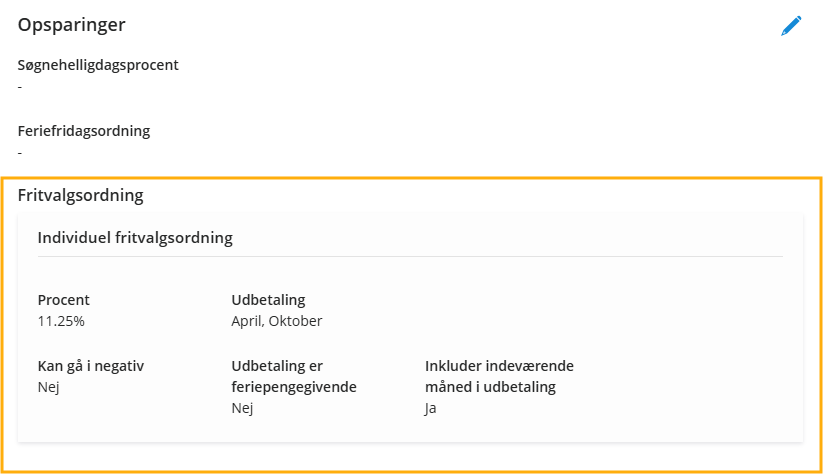Image resolution: width=823 pixels, height=474 pixels.
Task: Select the Søgnehelligdagsprocent label
Action: [98, 65]
